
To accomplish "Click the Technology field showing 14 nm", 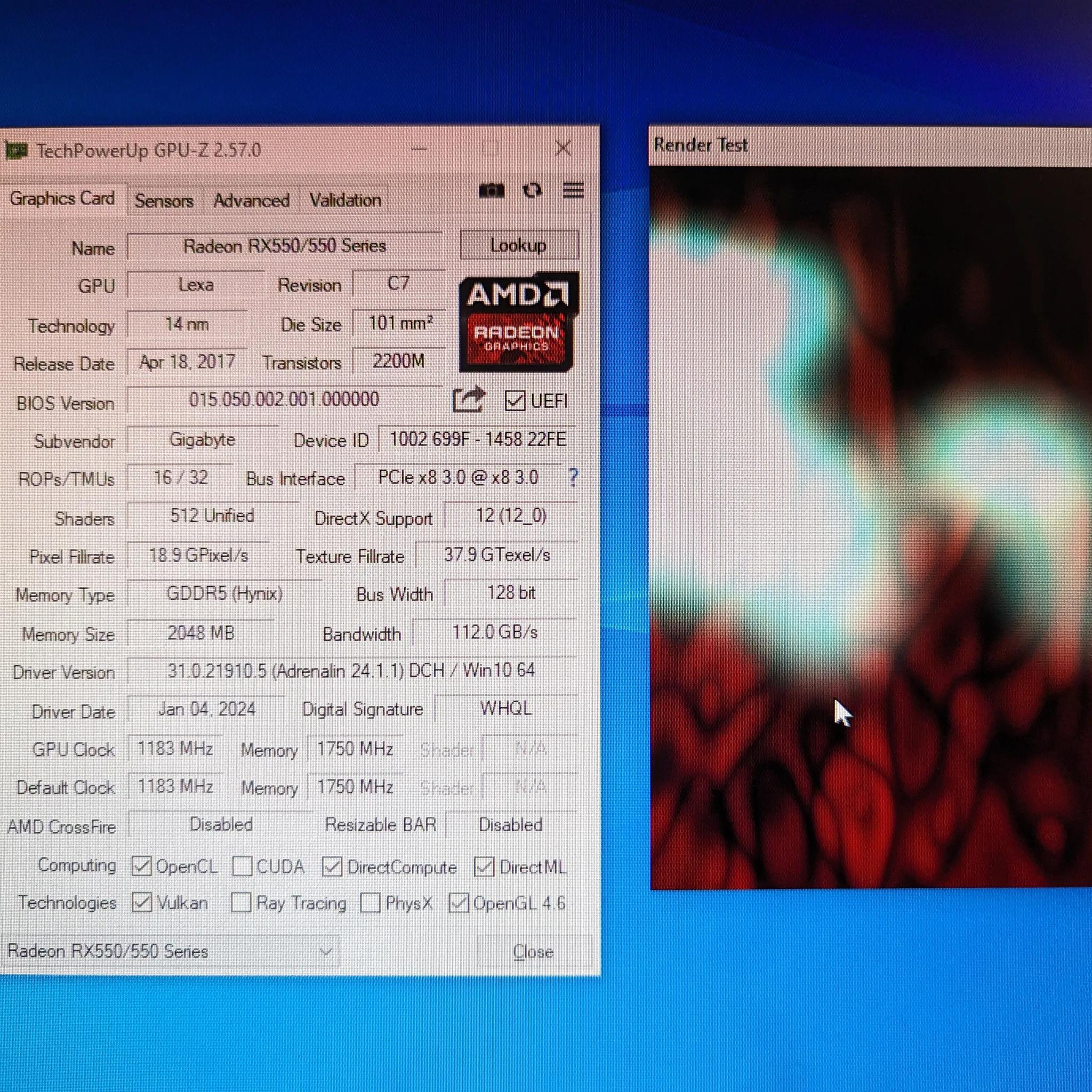I will (x=187, y=324).
